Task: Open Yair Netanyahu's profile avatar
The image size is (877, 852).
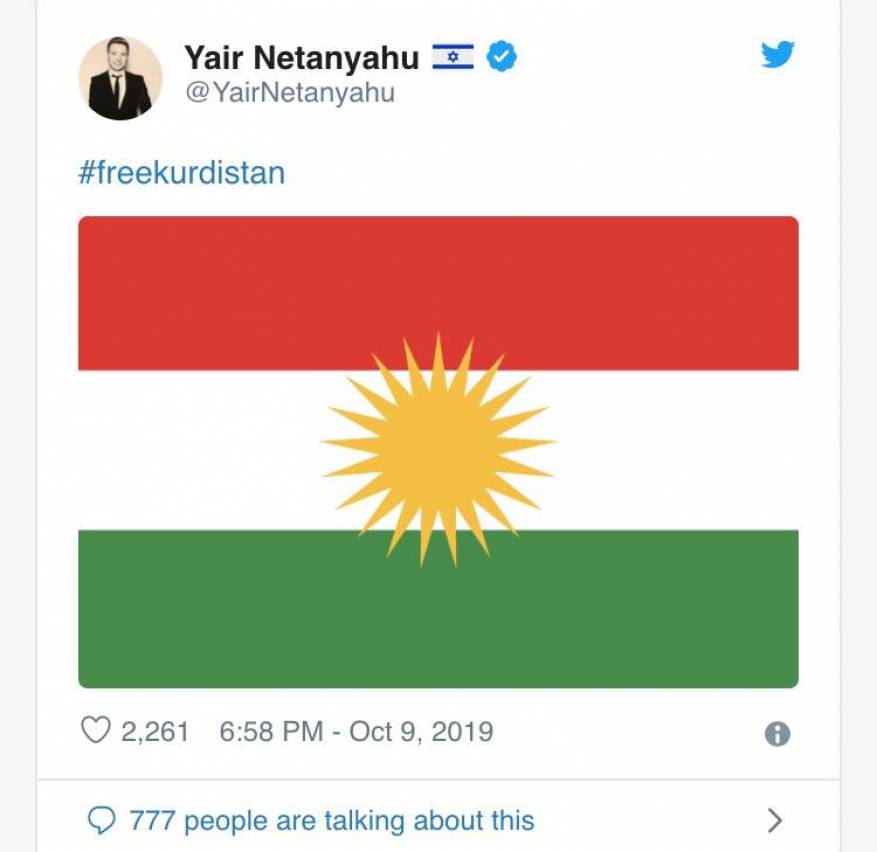Action: tap(122, 72)
